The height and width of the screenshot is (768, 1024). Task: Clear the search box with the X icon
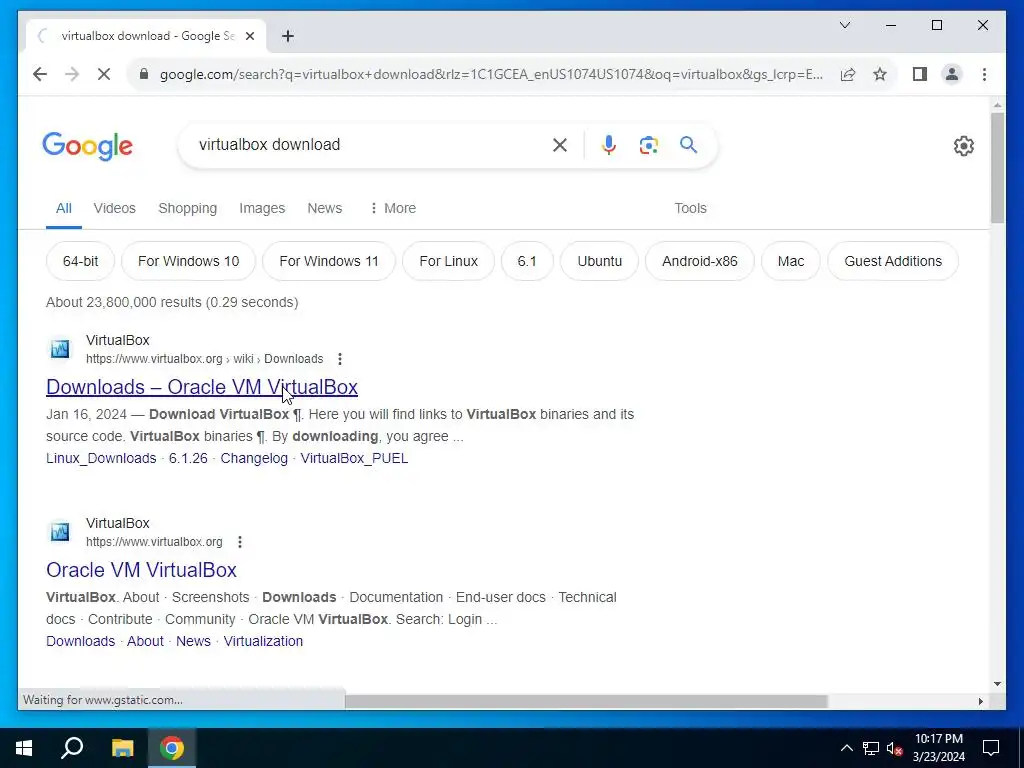pos(560,145)
